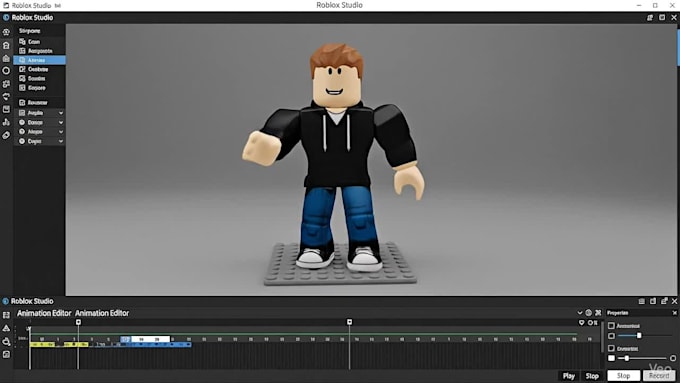Click the playhead marker near timeline start
The height and width of the screenshot is (383, 680).
(78, 322)
